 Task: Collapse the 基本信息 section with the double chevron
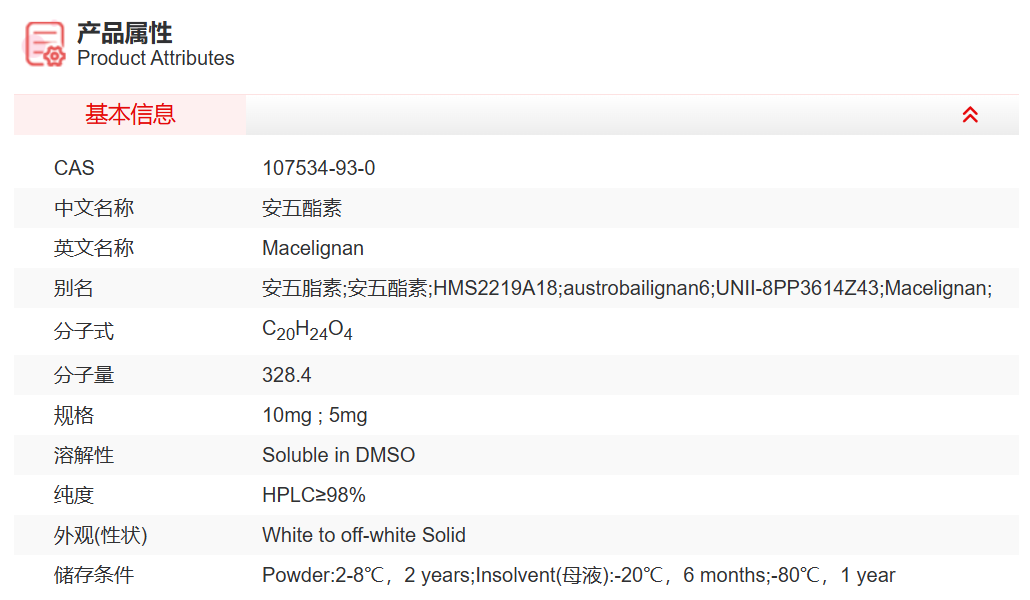(969, 115)
